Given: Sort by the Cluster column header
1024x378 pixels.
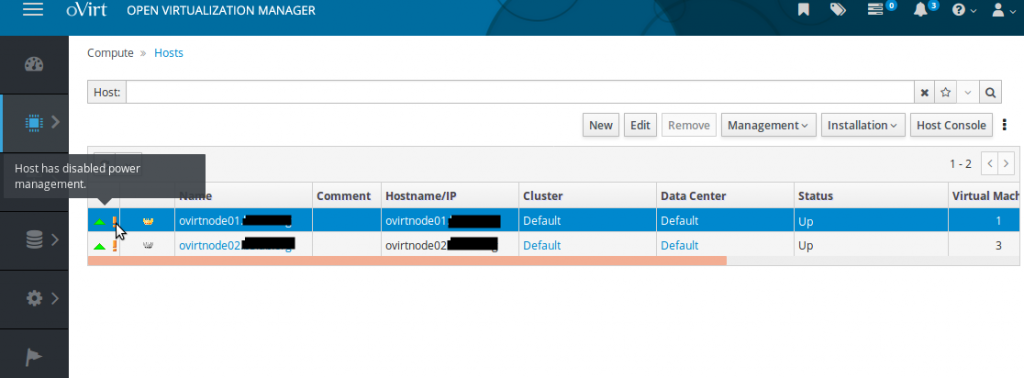Looking at the screenshot, I should click(588, 196).
